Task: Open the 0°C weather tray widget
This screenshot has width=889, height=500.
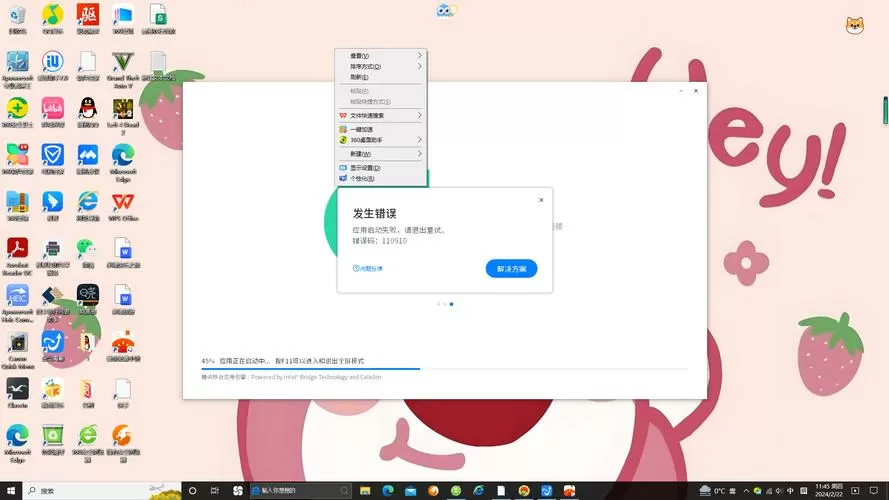Action: pos(718,490)
